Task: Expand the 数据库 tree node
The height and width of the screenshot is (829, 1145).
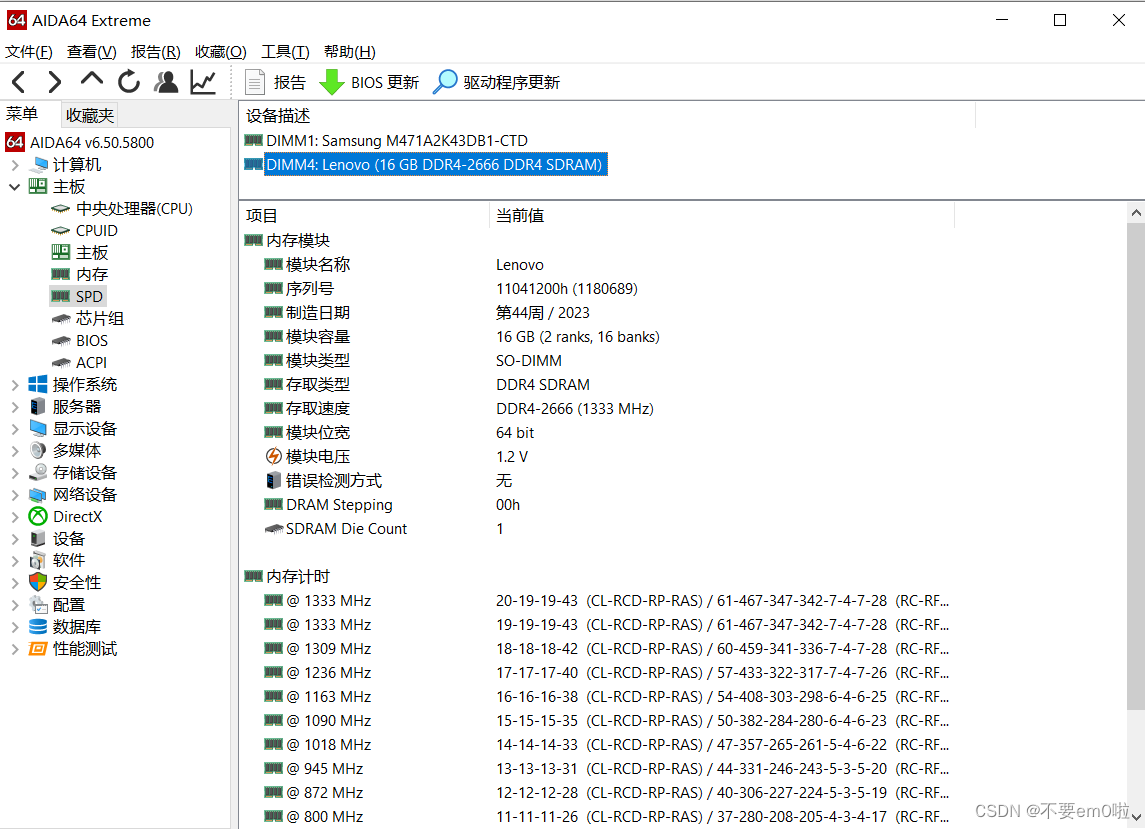Action: 15,627
